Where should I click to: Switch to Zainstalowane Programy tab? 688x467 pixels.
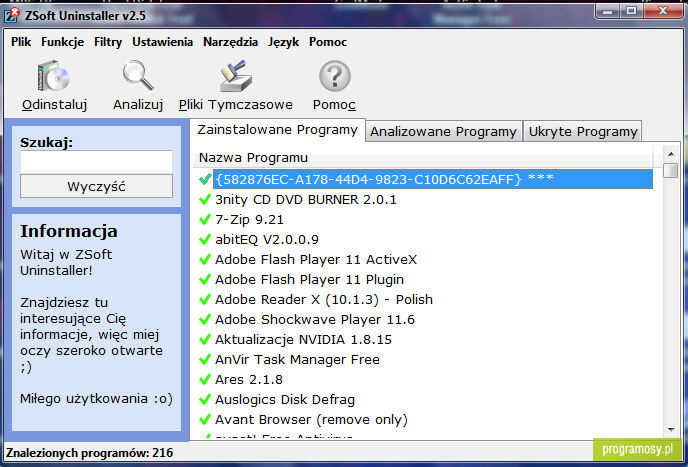click(x=277, y=130)
